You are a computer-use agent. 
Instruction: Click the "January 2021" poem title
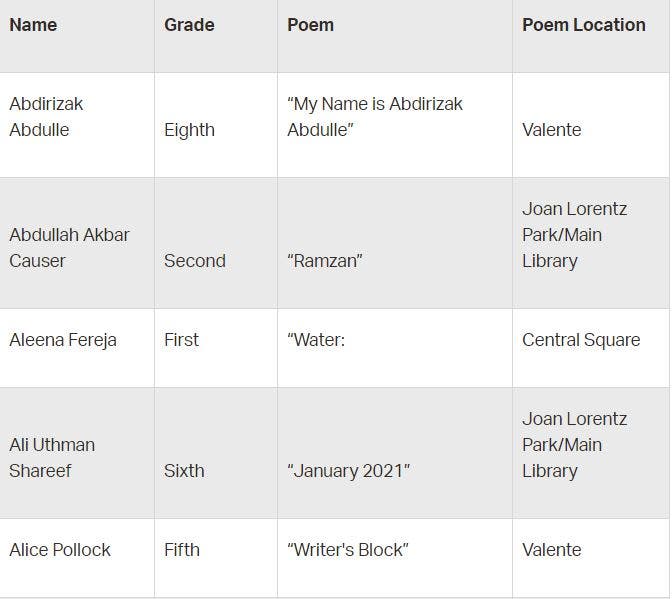pos(349,471)
